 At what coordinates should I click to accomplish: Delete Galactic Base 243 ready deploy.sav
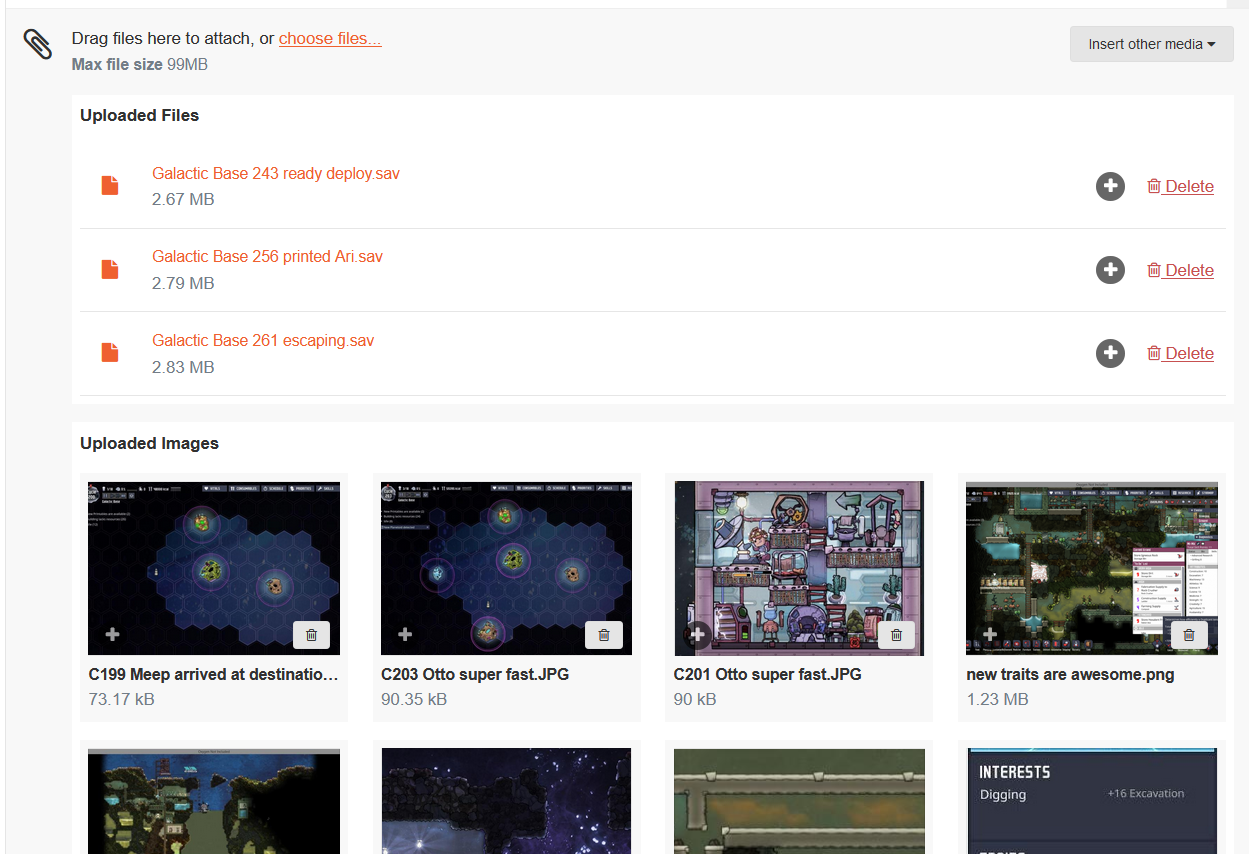click(x=1180, y=186)
